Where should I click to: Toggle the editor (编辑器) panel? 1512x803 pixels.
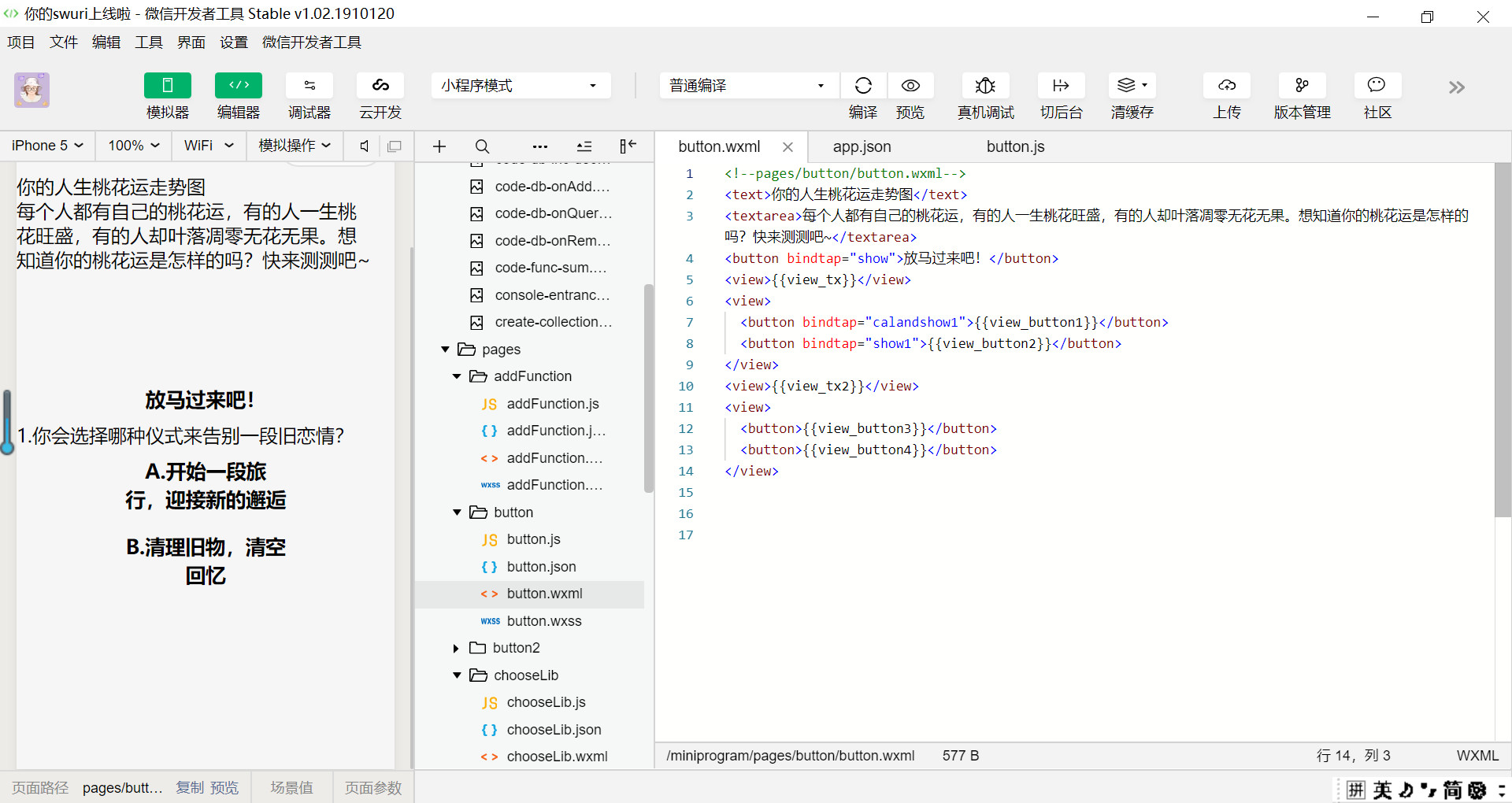[239, 86]
